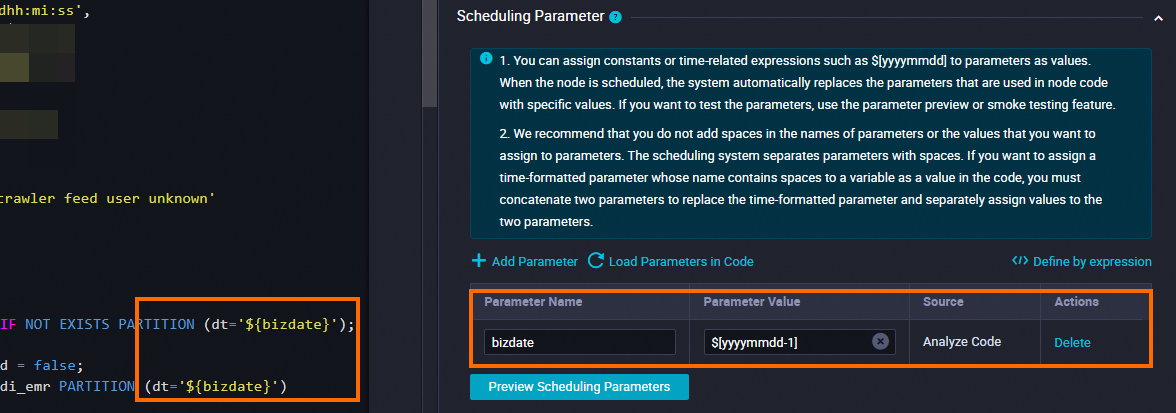Click the info icon in the tip box

pos(486,59)
